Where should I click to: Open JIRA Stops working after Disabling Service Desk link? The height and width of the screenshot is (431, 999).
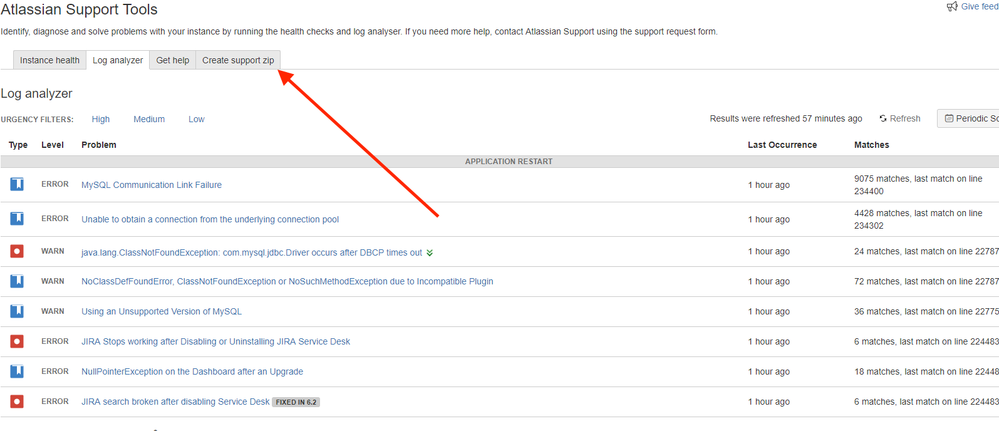tap(216, 342)
